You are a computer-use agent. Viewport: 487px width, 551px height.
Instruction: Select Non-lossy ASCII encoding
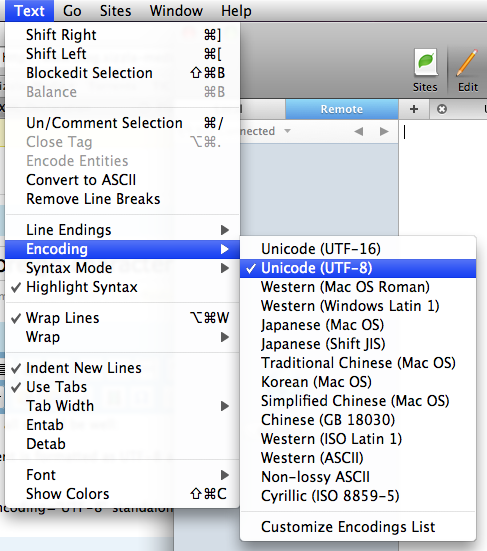[358, 477]
